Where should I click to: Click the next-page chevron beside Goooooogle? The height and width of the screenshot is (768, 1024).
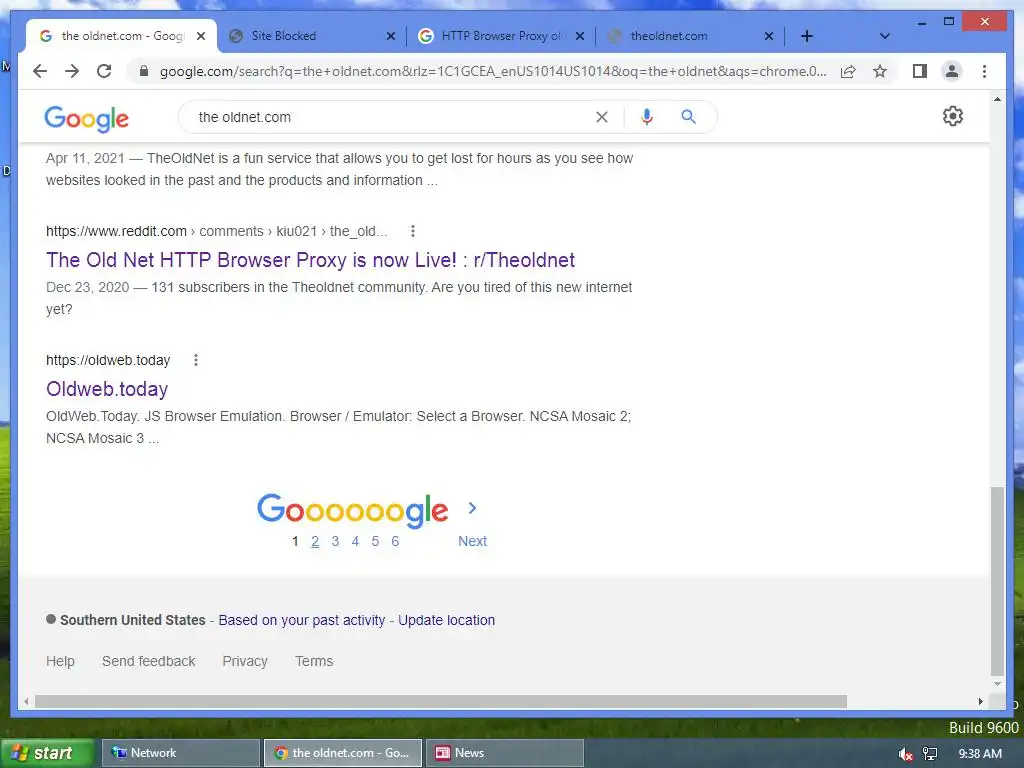pyautogui.click(x=472, y=507)
